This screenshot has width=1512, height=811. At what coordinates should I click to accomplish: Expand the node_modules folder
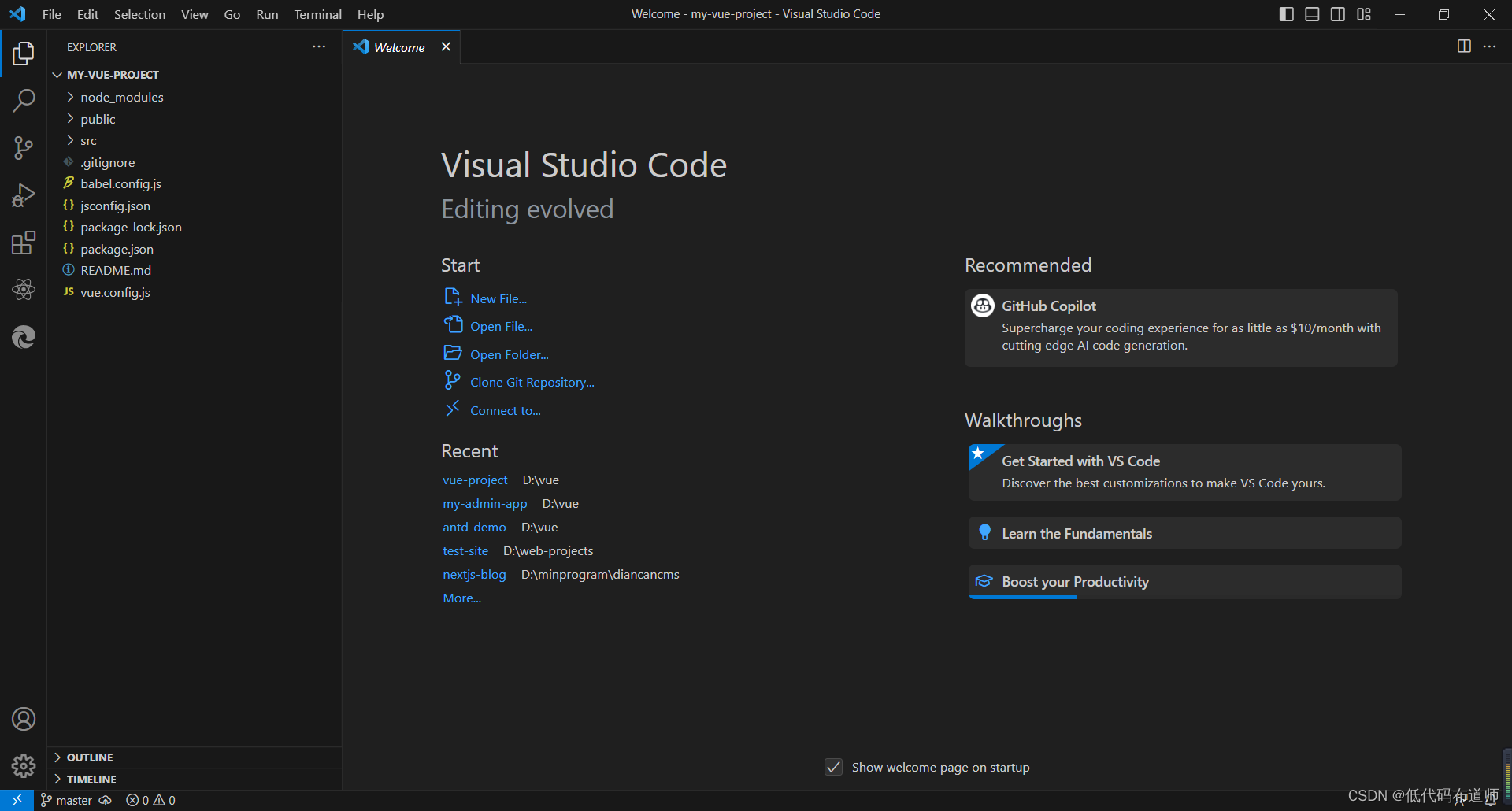coord(195,97)
